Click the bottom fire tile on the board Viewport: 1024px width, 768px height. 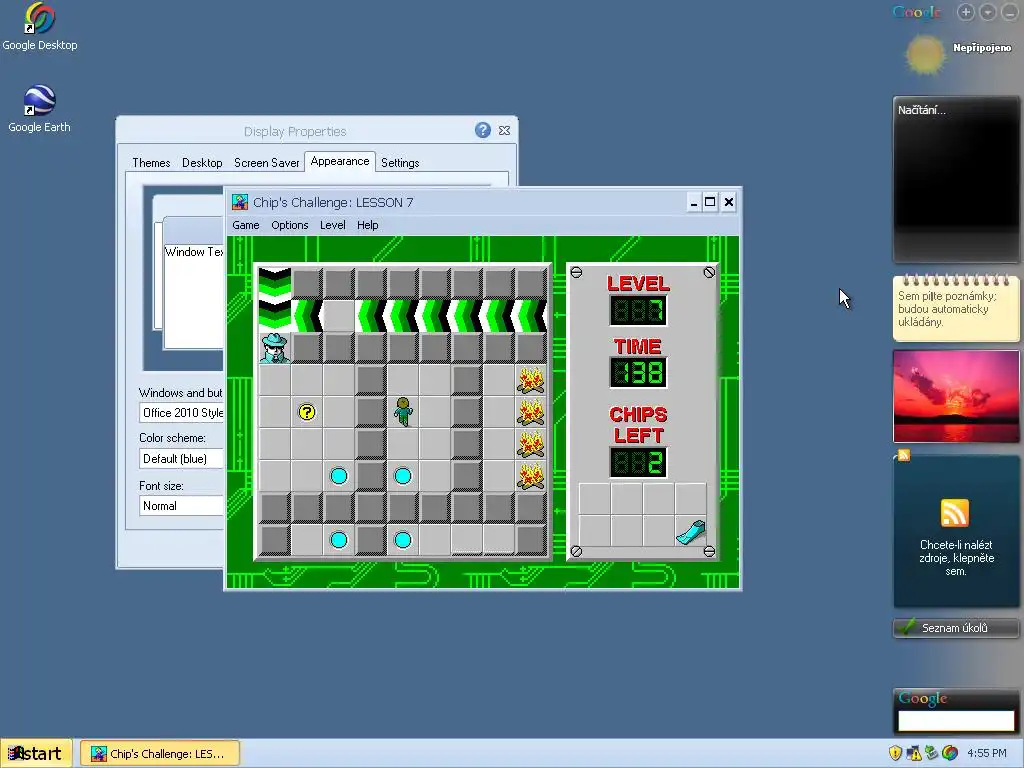(x=531, y=475)
